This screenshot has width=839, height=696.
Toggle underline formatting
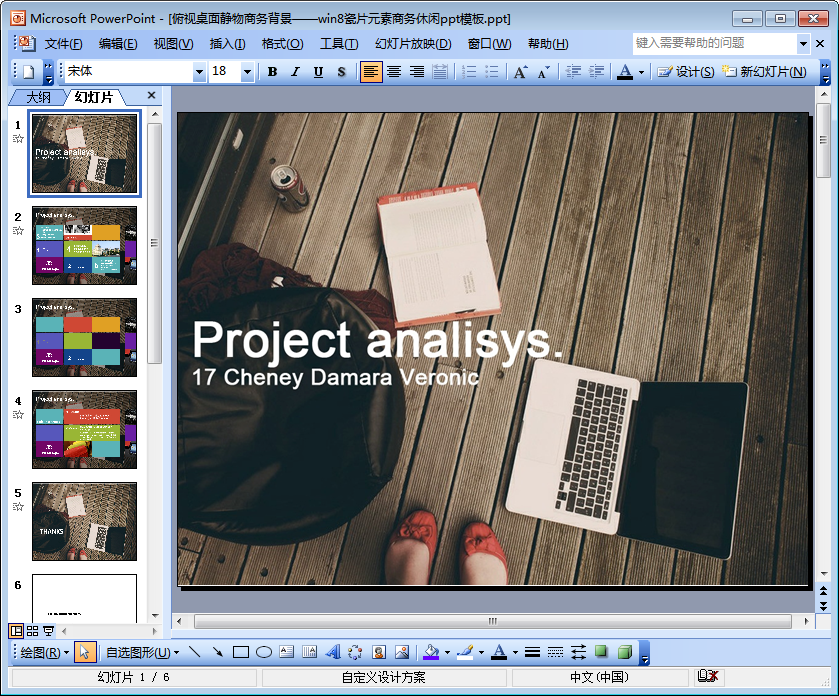318,72
